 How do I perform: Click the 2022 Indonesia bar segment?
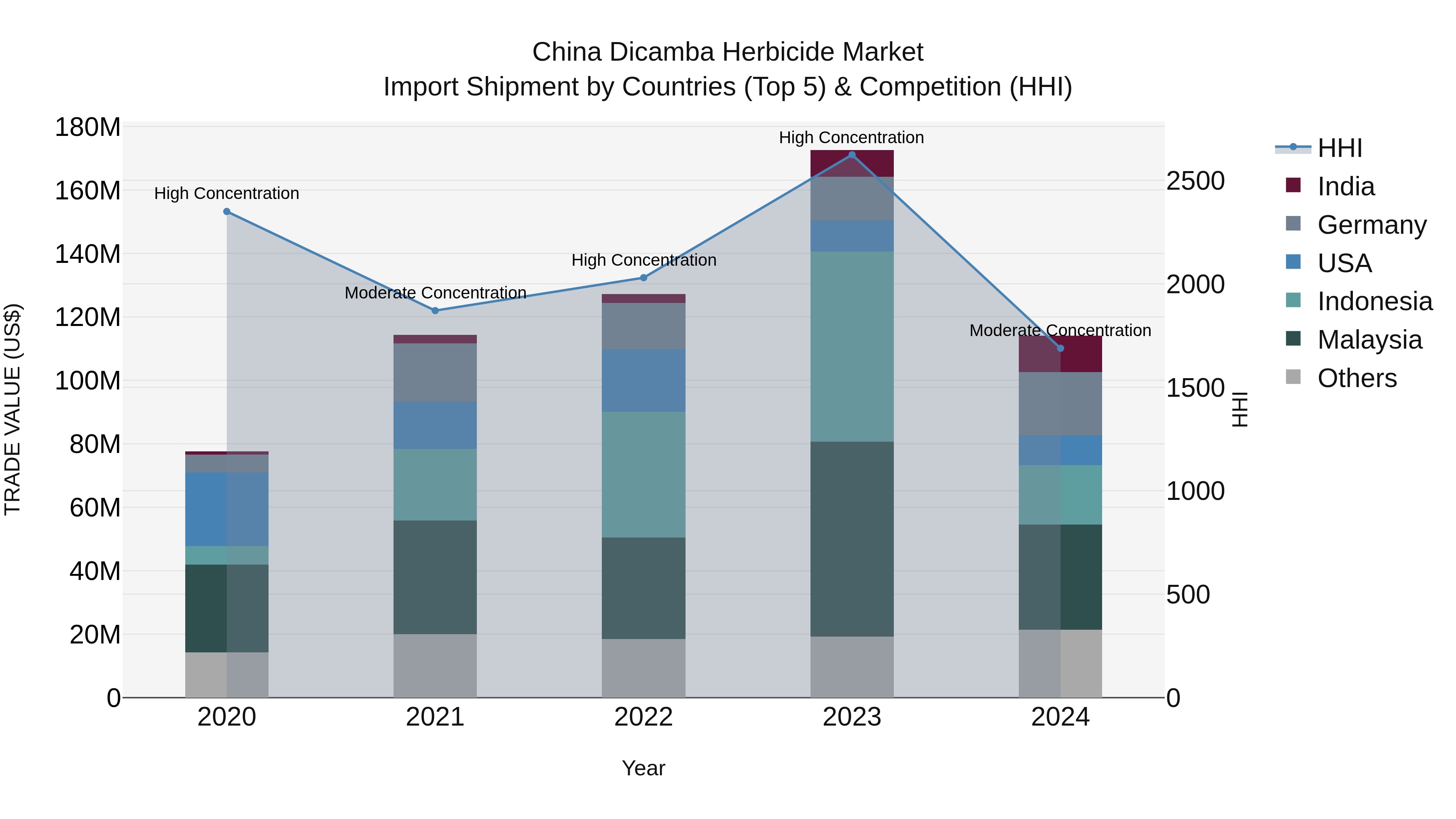tap(643, 475)
